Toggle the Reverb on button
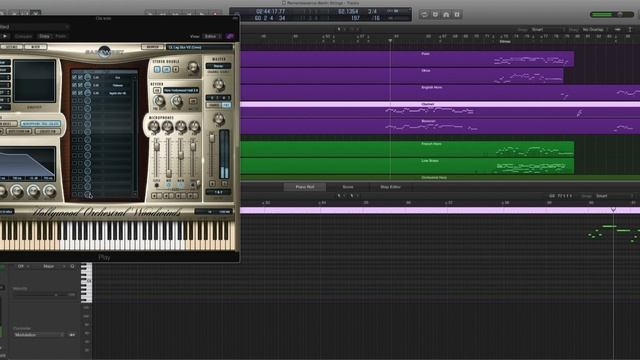Image resolution: width=640 pixels, height=360 pixels. click(x=157, y=90)
